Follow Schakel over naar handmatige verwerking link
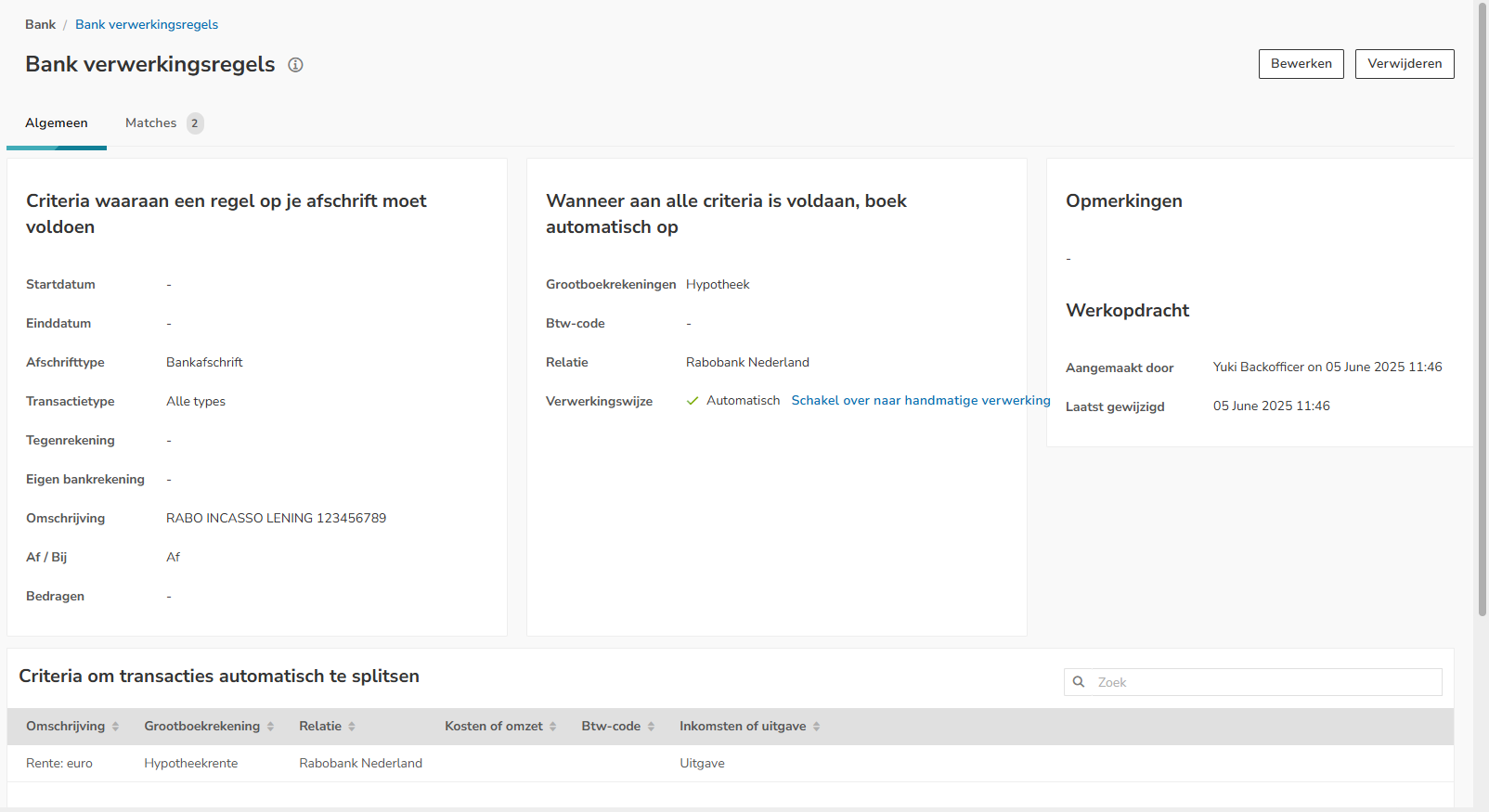 (921, 401)
